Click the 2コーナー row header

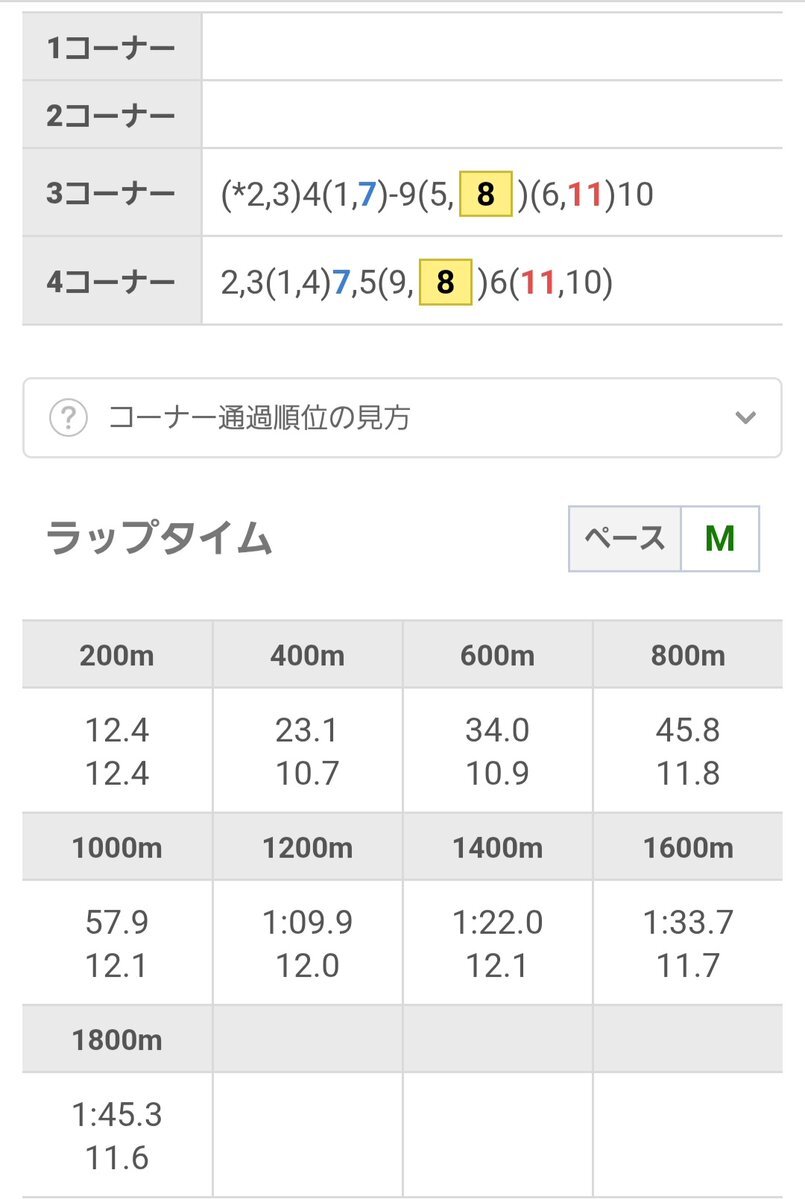coord(112,115)
